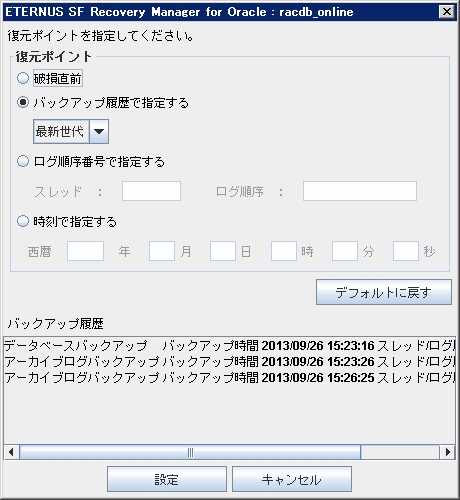Screen dimensions: 460x500
Task: Choose ログ順序番号で指定する radio option
Action: 23,162
